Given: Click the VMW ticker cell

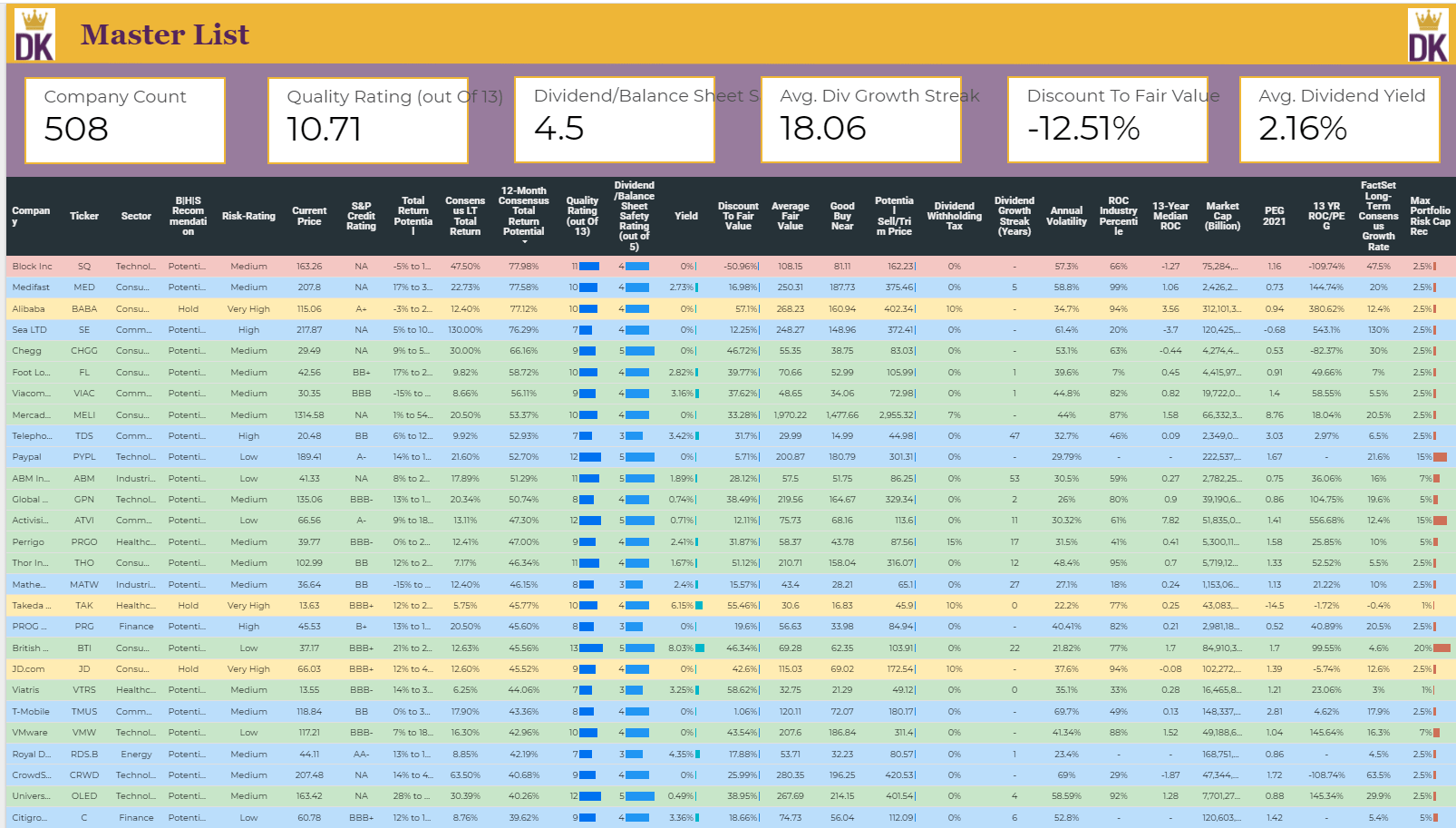Looking at the screenshot, I should [x=84, y=733].
